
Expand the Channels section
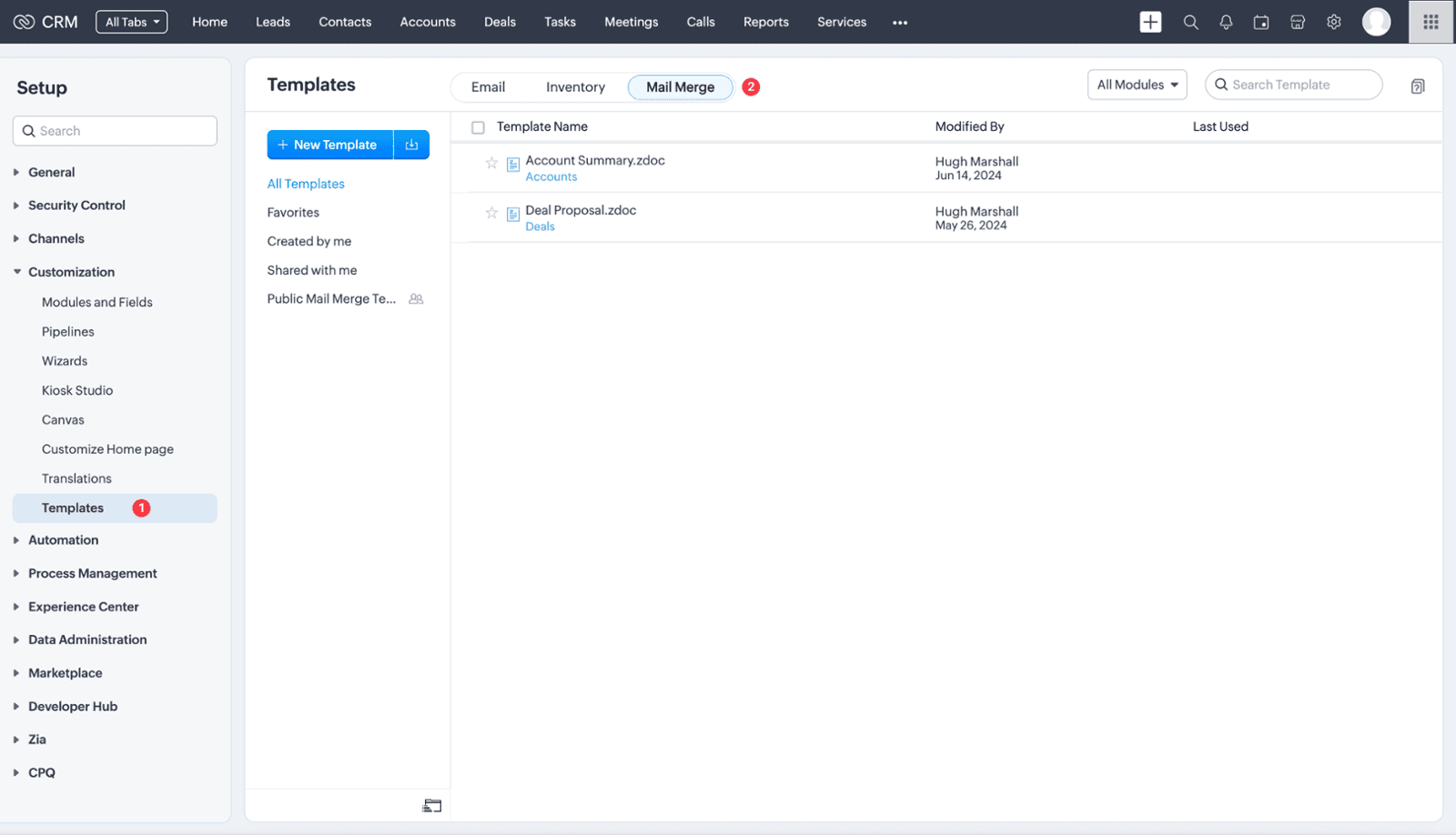56,238
